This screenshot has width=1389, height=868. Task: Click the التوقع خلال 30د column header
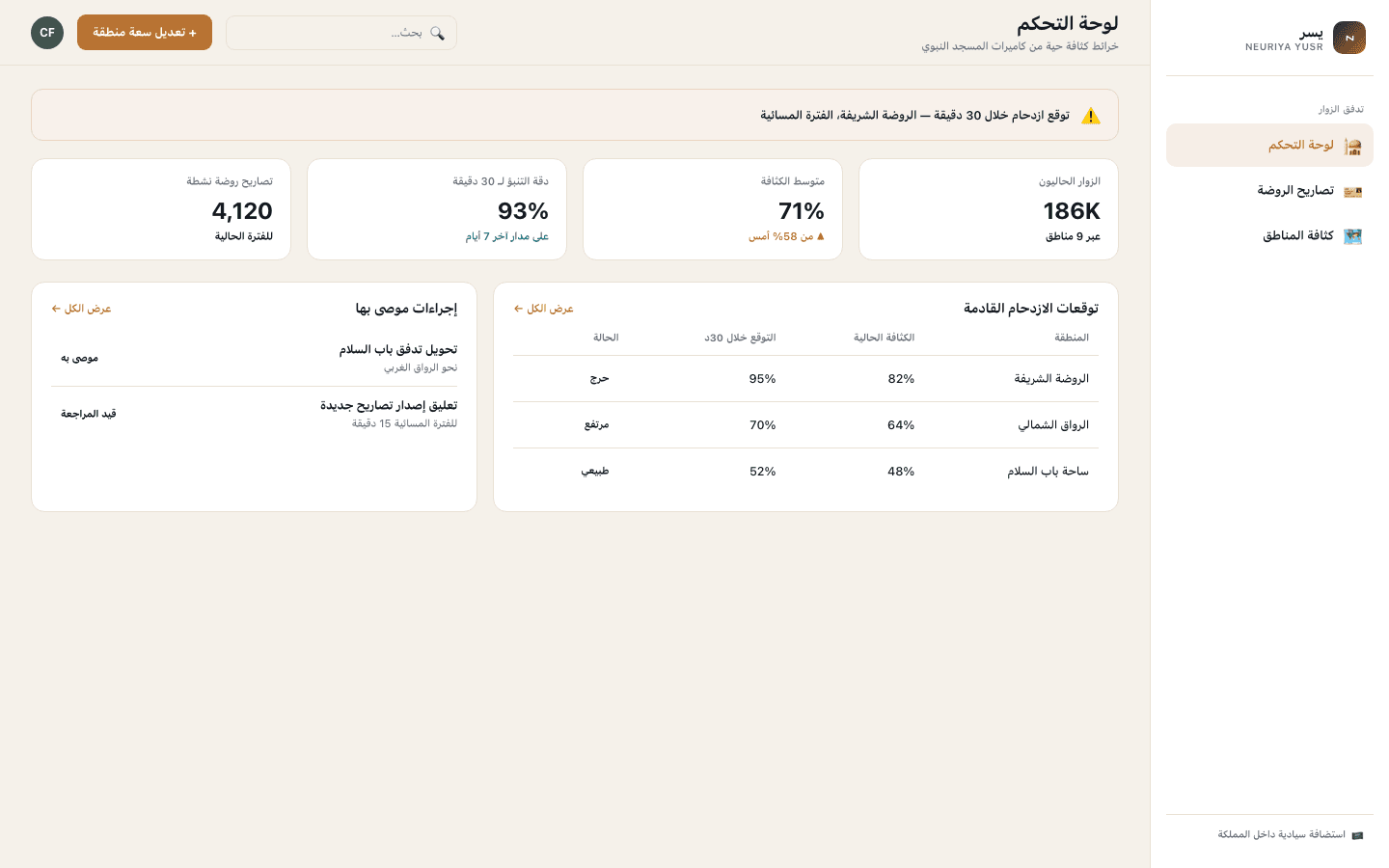pyautogui.click(x=740, y=338)
